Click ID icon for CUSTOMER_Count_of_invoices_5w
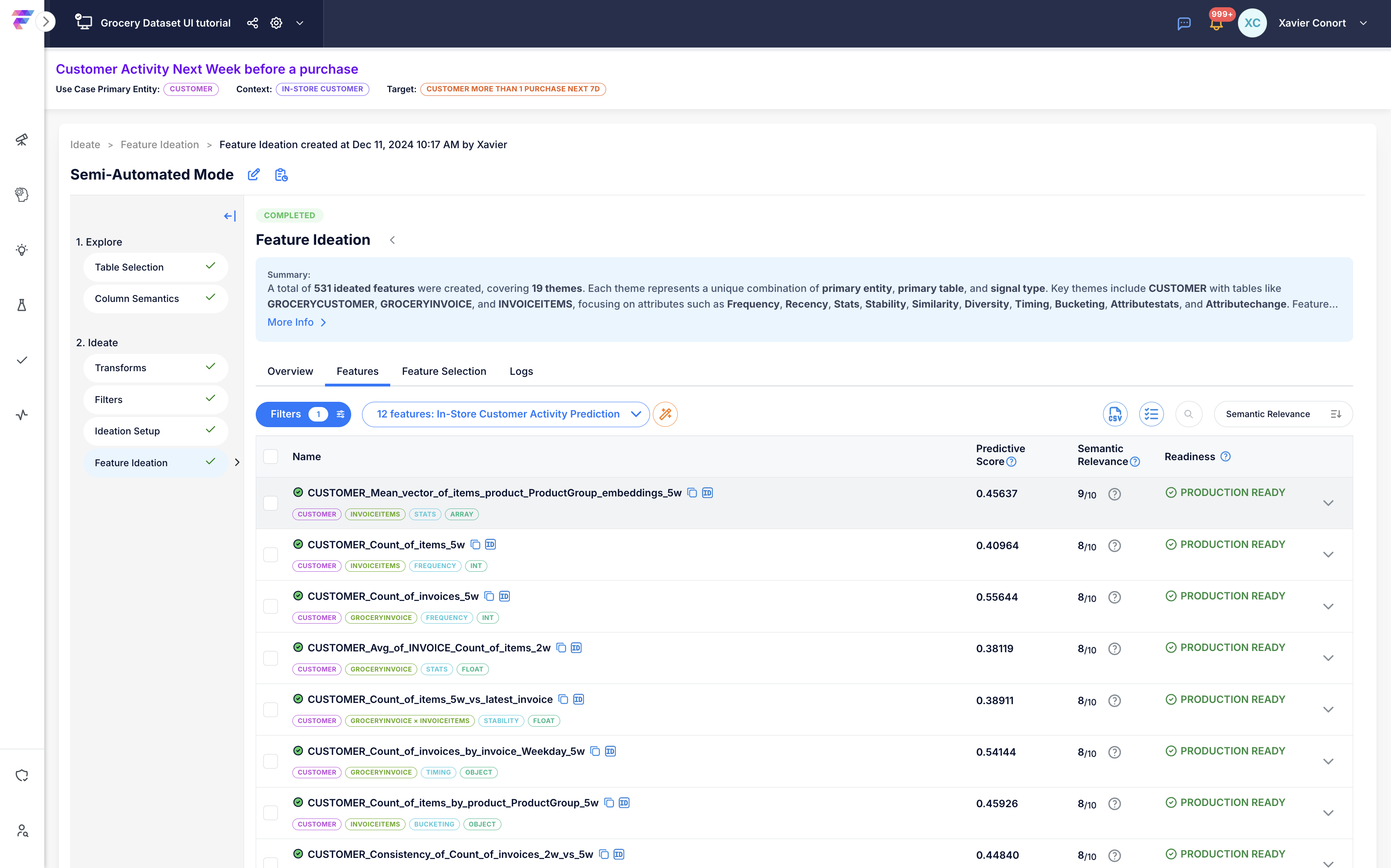This screenshot has width=1391, height=868. 504,596
